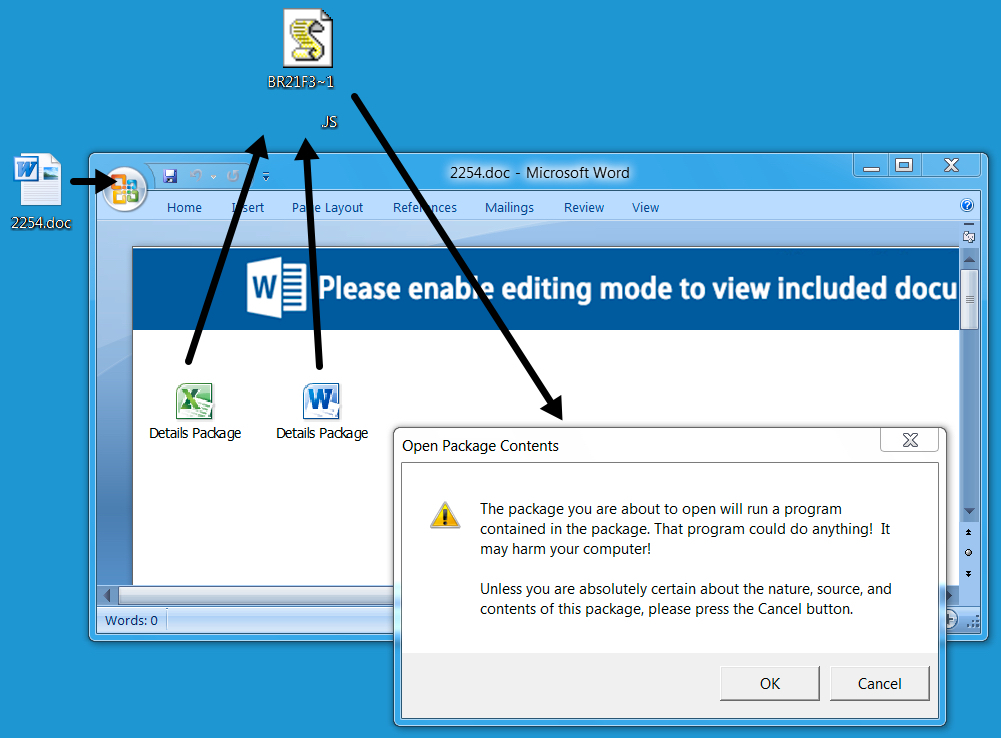Open Select Browse Object menu on scrollbar
Viewport: 1001px width, 738px height.
tap(968, 552)
